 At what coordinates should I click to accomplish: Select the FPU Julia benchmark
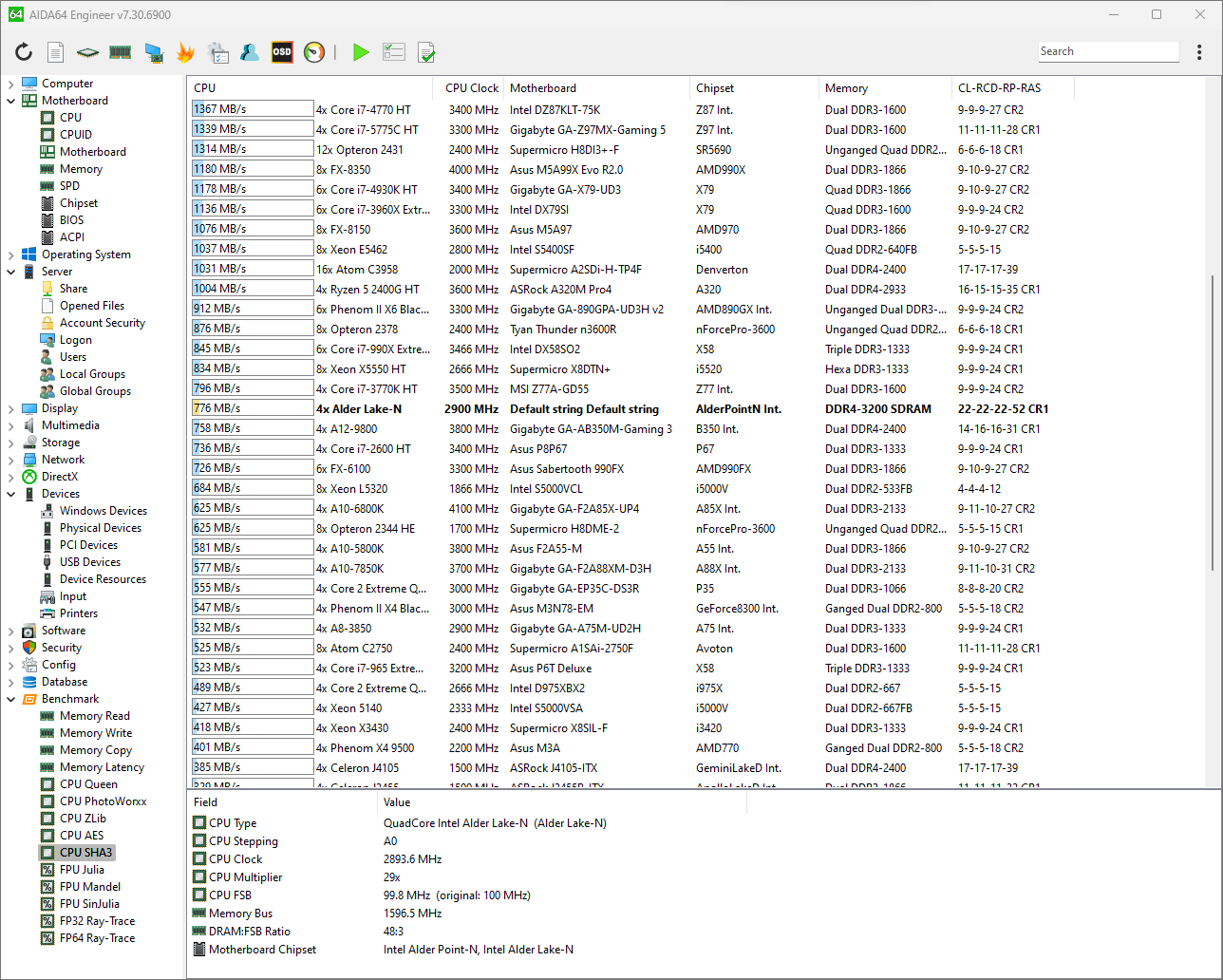point(82,870)
